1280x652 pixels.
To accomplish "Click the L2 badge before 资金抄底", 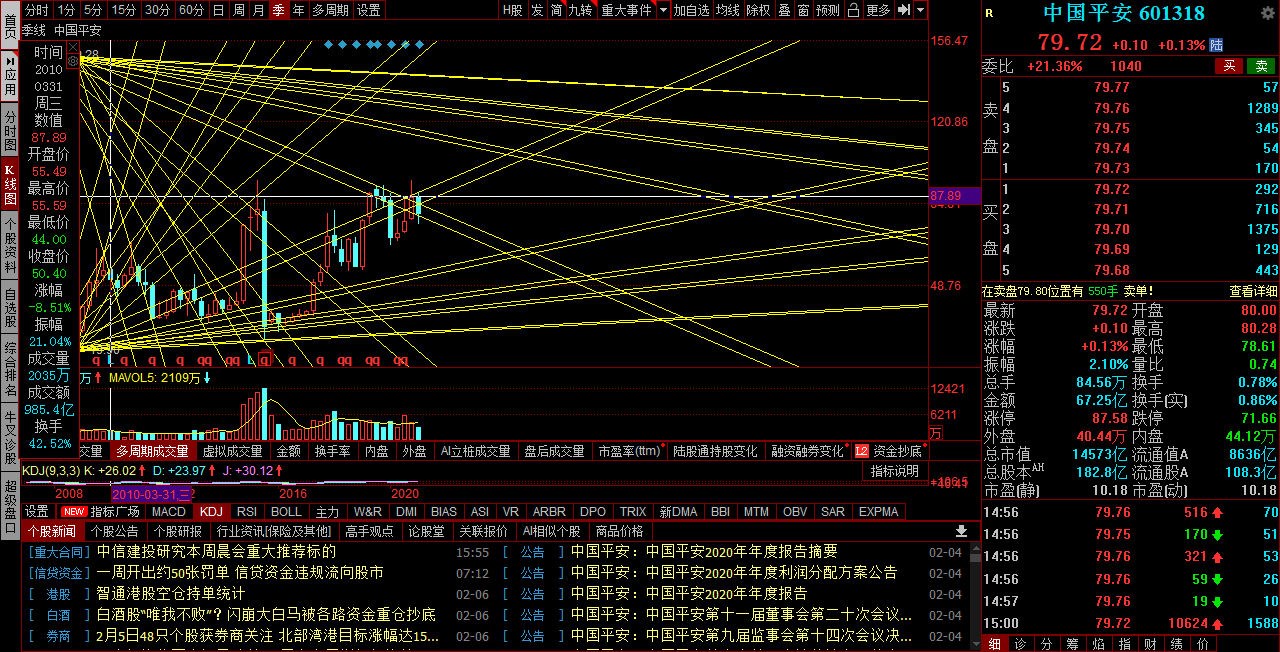I will [x=862, y=451].
